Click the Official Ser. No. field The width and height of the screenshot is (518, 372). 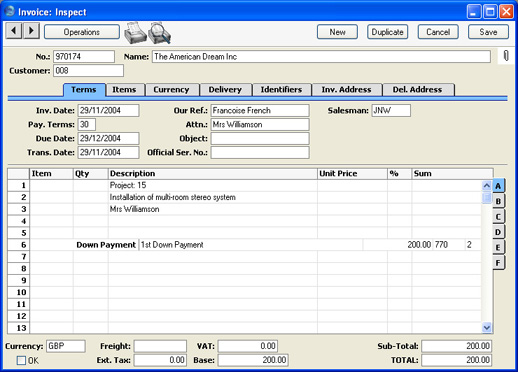coord(260,152)
